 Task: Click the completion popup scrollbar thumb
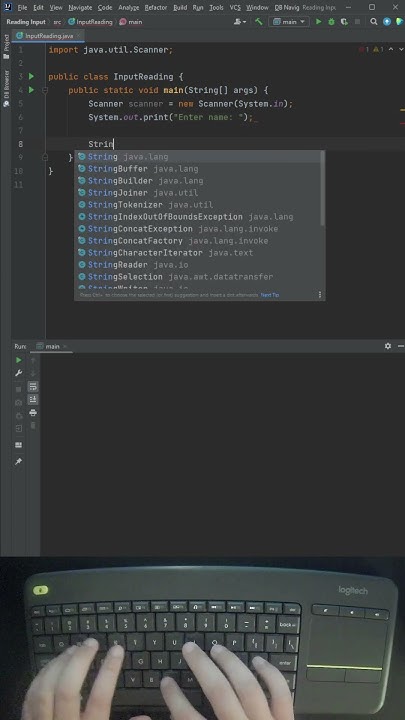point(323,188)
